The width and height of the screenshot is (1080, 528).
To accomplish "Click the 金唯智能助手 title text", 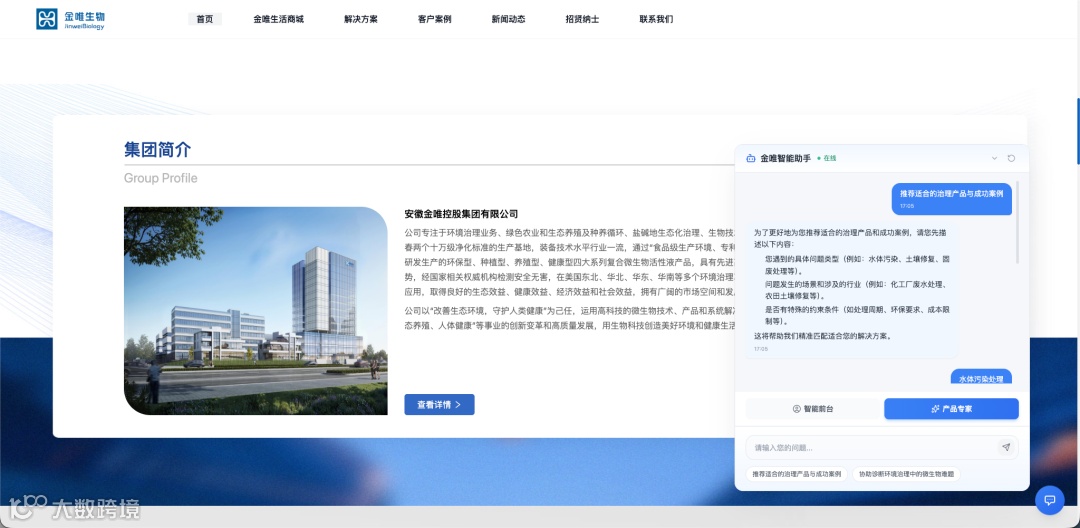I will click(785, 158).
